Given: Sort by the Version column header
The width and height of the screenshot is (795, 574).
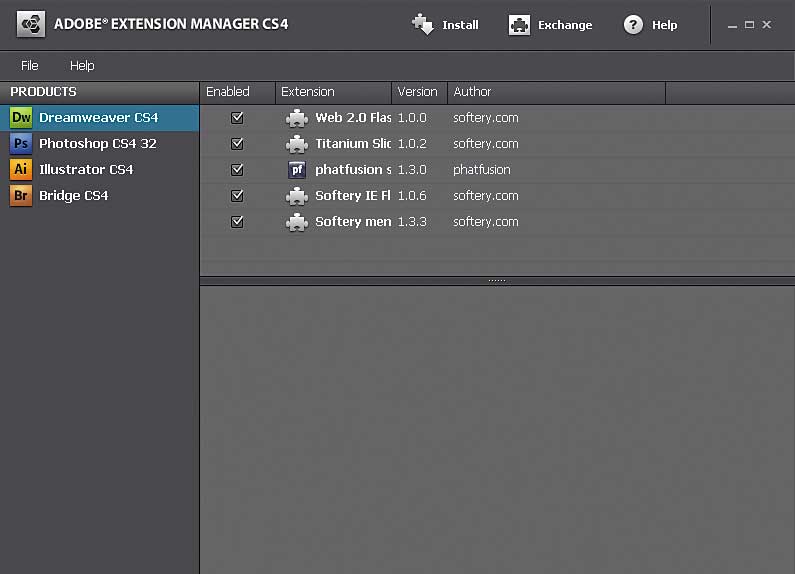Looking at the screenshot, I should [420, 92].
